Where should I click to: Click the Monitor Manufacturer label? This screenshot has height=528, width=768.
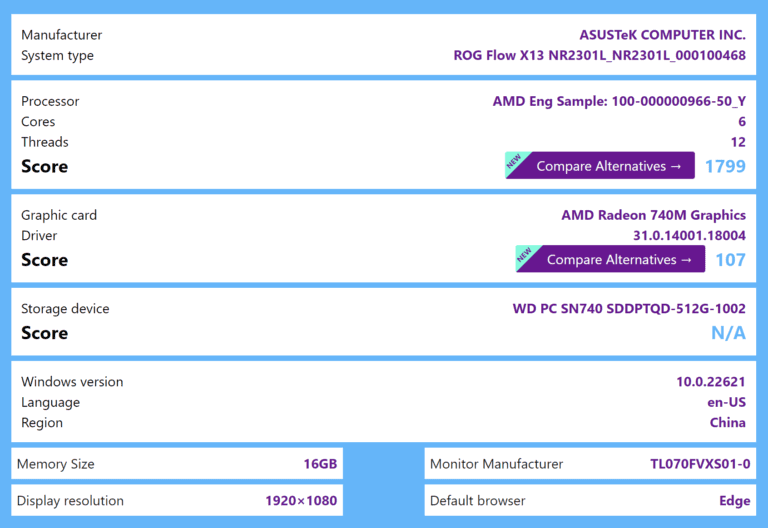coord(497,464)
